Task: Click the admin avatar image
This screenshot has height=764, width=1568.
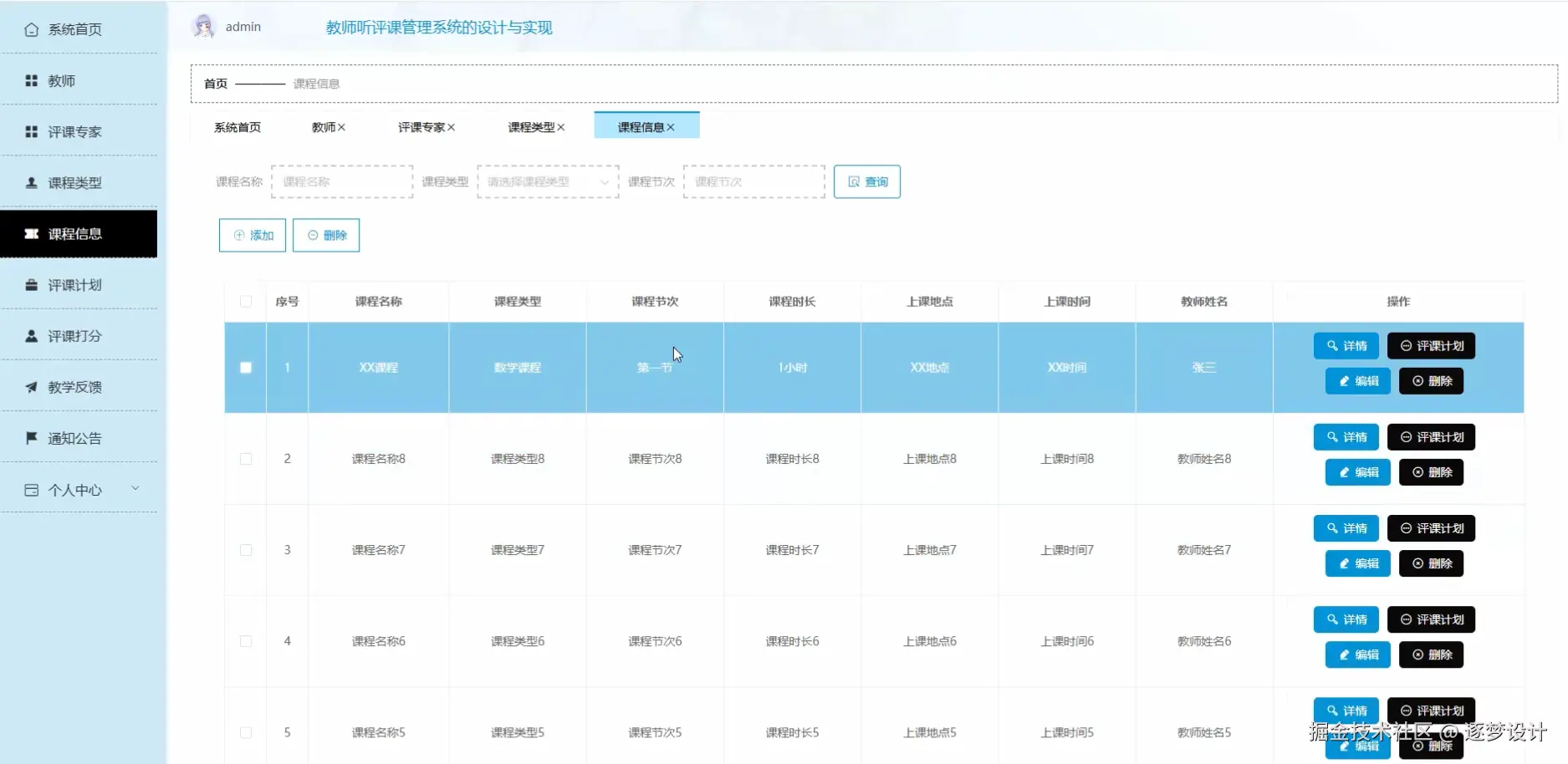Action: 203,27
